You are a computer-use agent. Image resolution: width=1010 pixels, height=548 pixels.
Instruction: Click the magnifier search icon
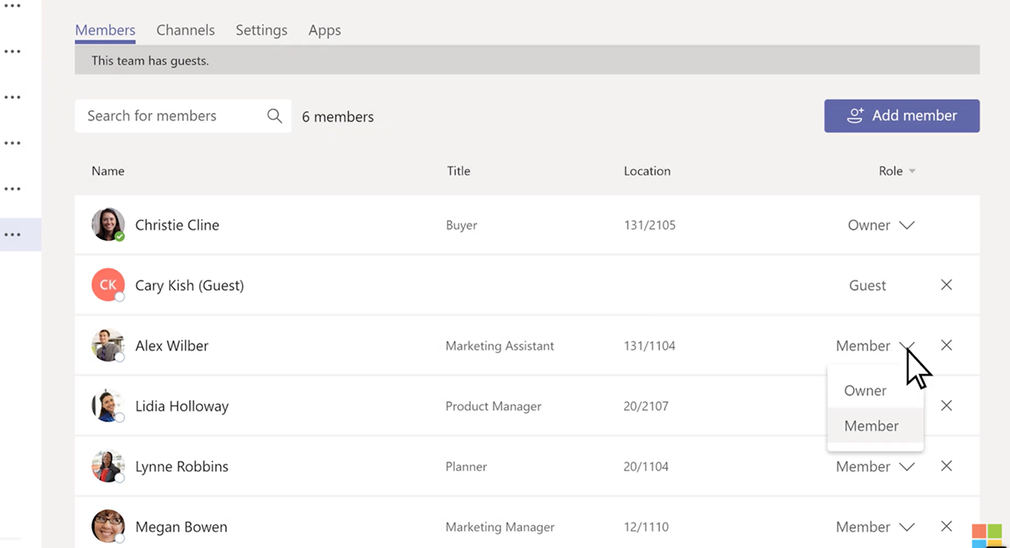tap(274, 116)
